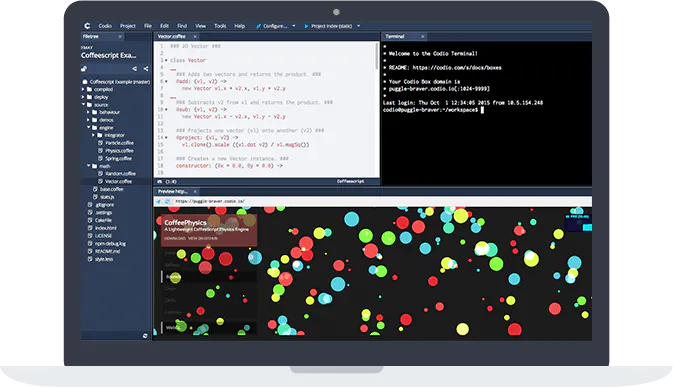Expand the demos folder
The width and height of the screenshot is (673, 387).
pos(88,120)
